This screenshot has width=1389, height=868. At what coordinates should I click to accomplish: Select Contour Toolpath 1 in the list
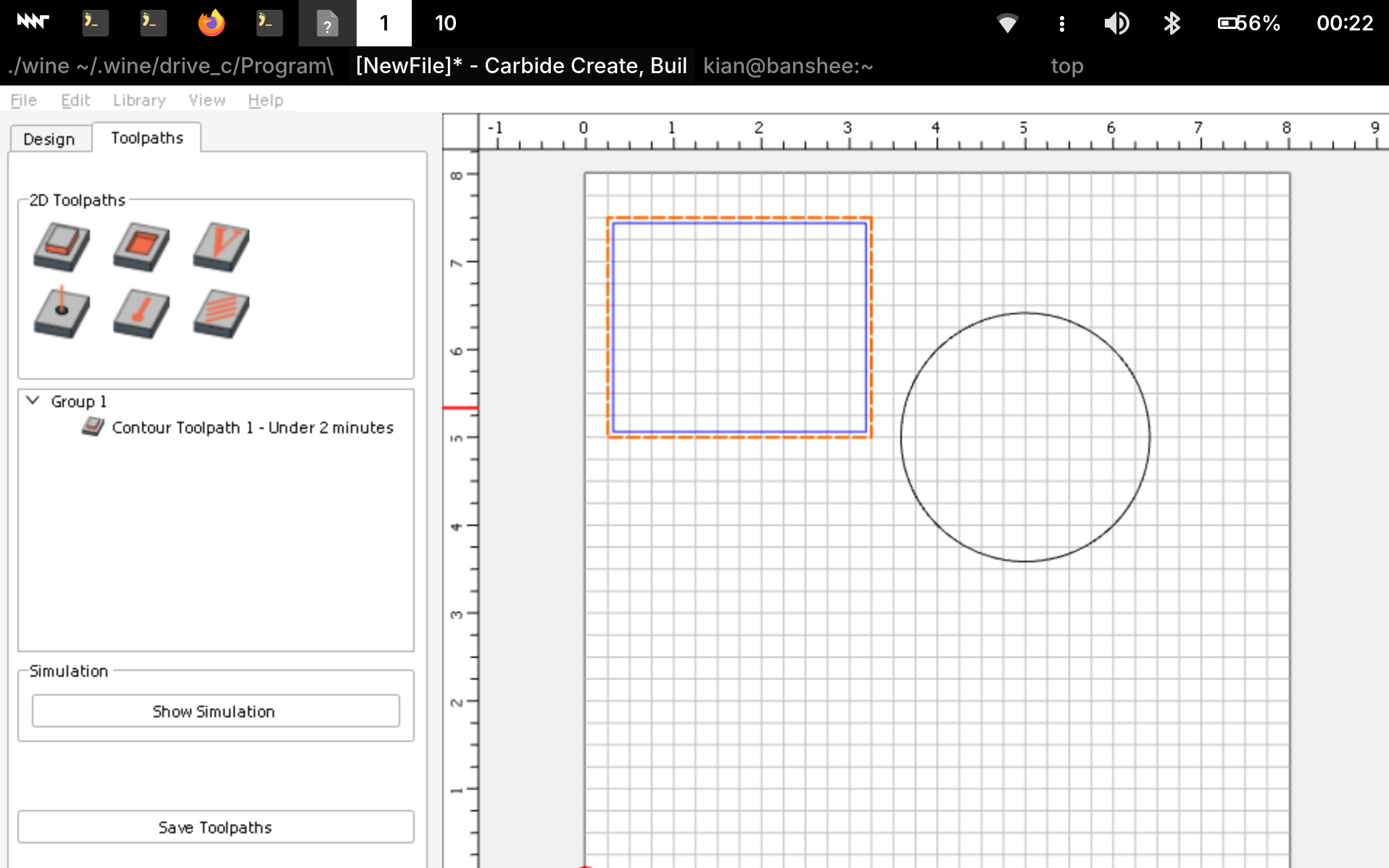(252, 427)
